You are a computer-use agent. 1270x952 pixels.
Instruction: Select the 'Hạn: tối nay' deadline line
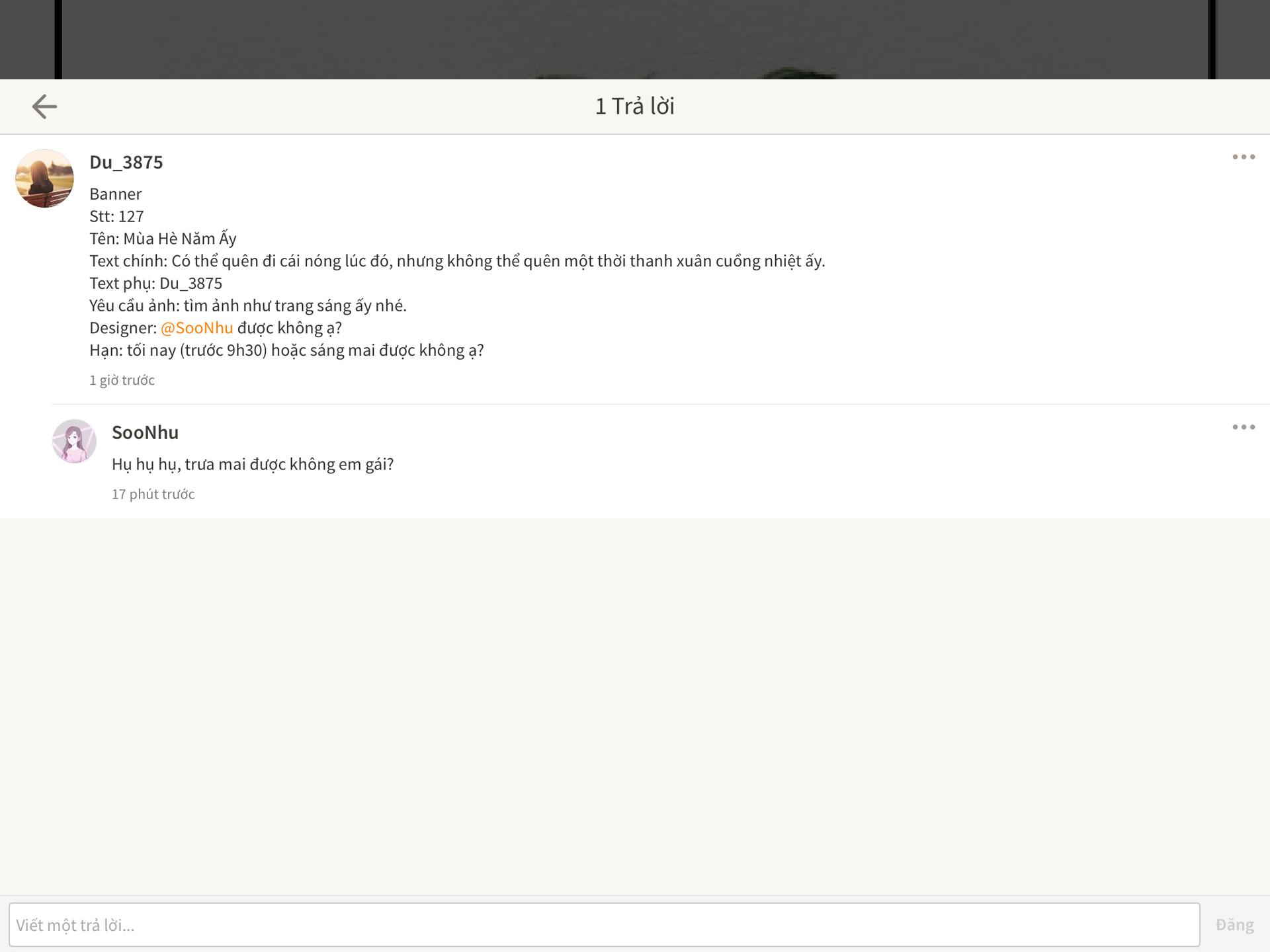point(286,350)
